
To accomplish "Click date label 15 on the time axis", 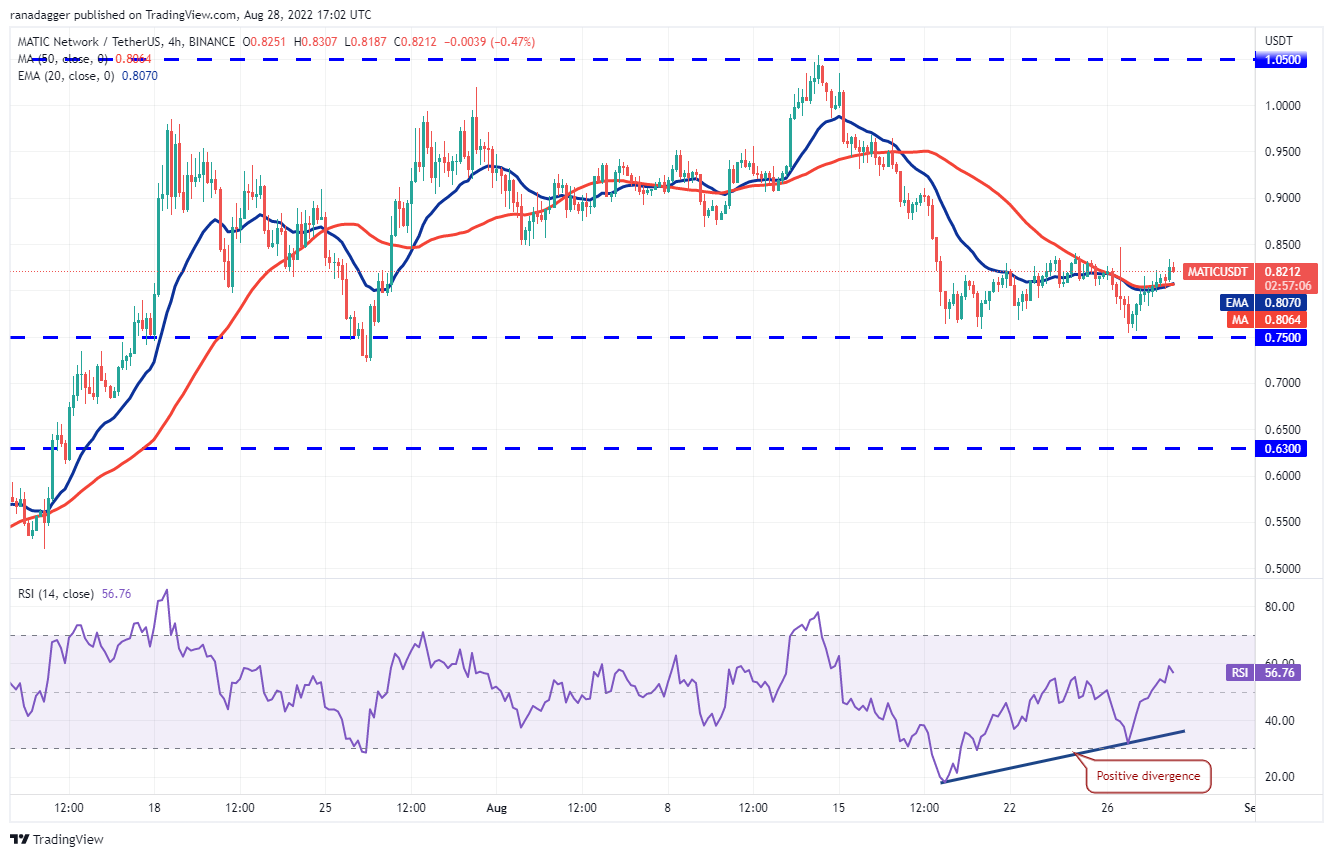I will pos(839,808).
